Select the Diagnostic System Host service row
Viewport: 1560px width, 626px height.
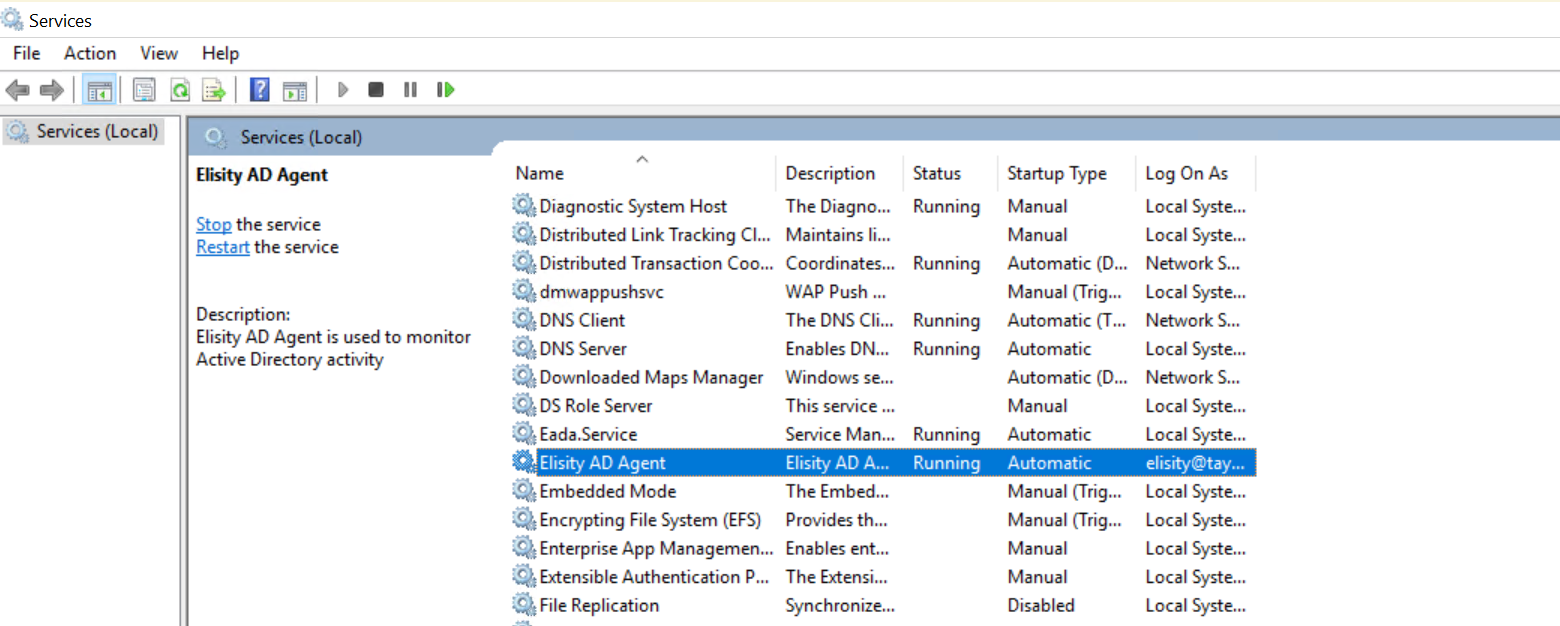pos(883,206)
